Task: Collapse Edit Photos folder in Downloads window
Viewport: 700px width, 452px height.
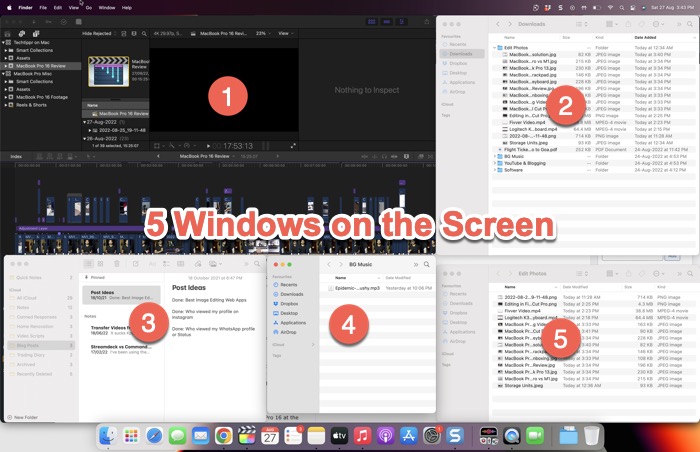Action: click(495, 48)
